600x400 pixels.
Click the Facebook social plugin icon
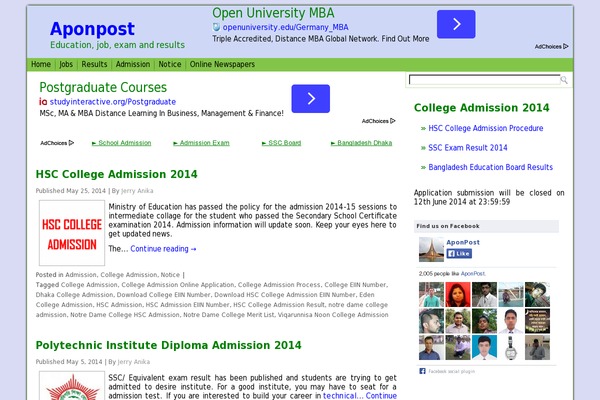pyautogui.click(x=422, y=371)
